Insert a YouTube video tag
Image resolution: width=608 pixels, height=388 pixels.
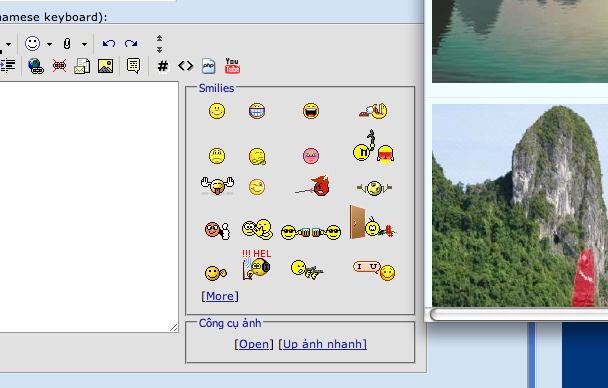[x=232, y=66]
